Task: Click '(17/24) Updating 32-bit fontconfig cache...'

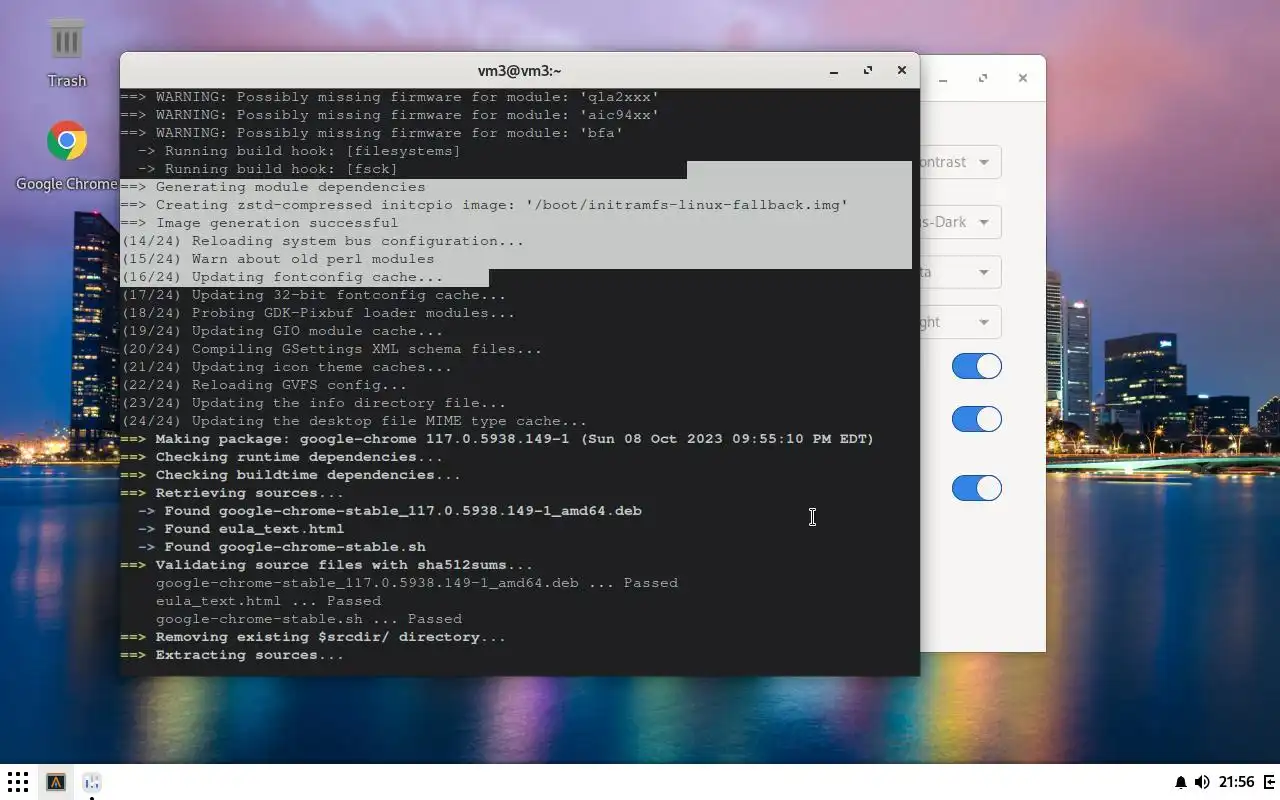Action: coord(313,295)
